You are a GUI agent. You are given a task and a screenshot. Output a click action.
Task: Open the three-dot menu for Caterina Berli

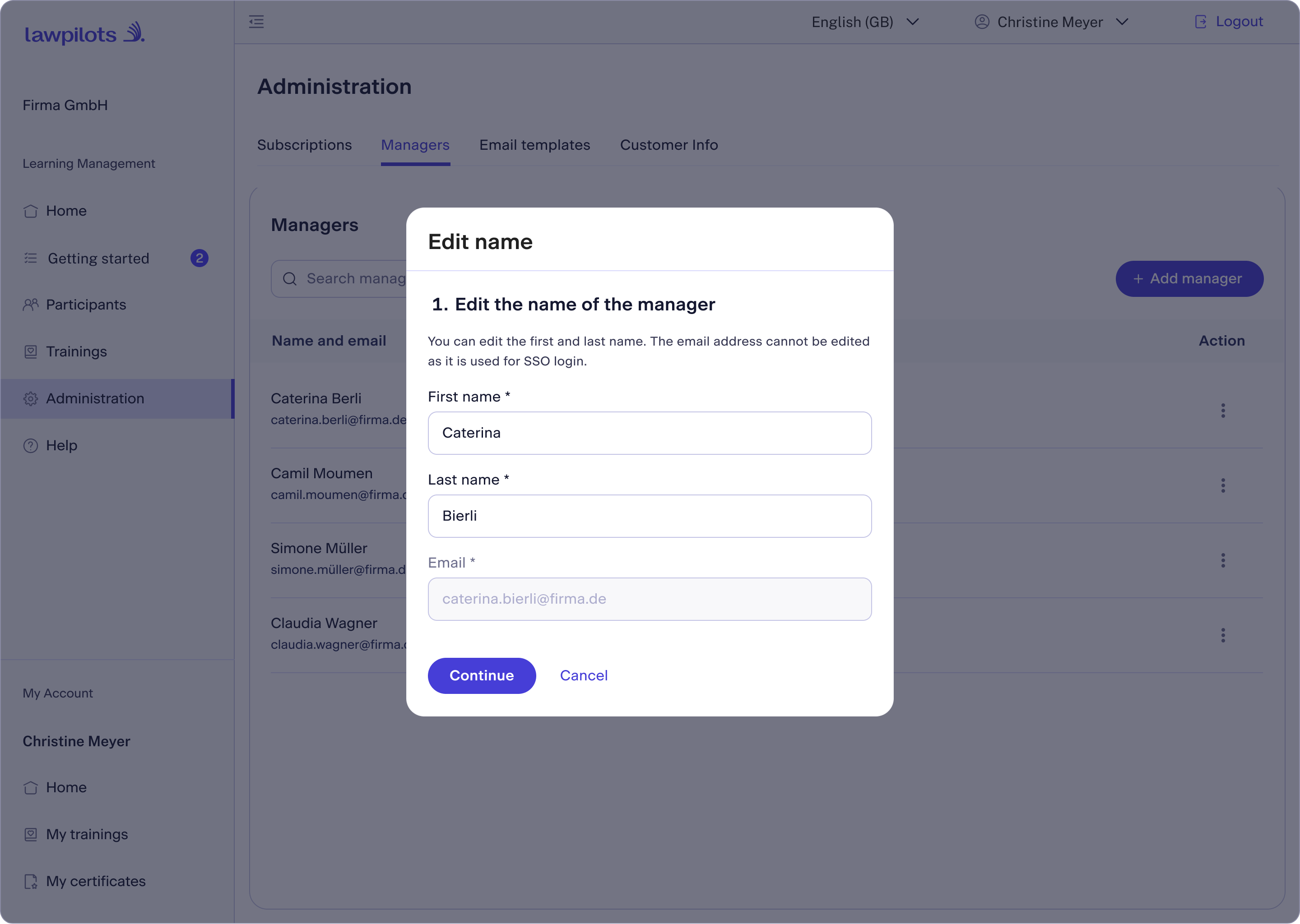click(x=1223, y=411)
